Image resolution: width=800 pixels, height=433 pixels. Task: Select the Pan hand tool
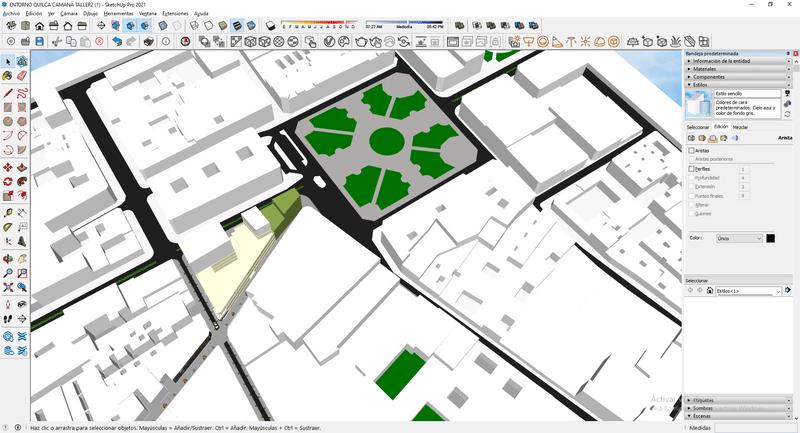click(22, 259)
